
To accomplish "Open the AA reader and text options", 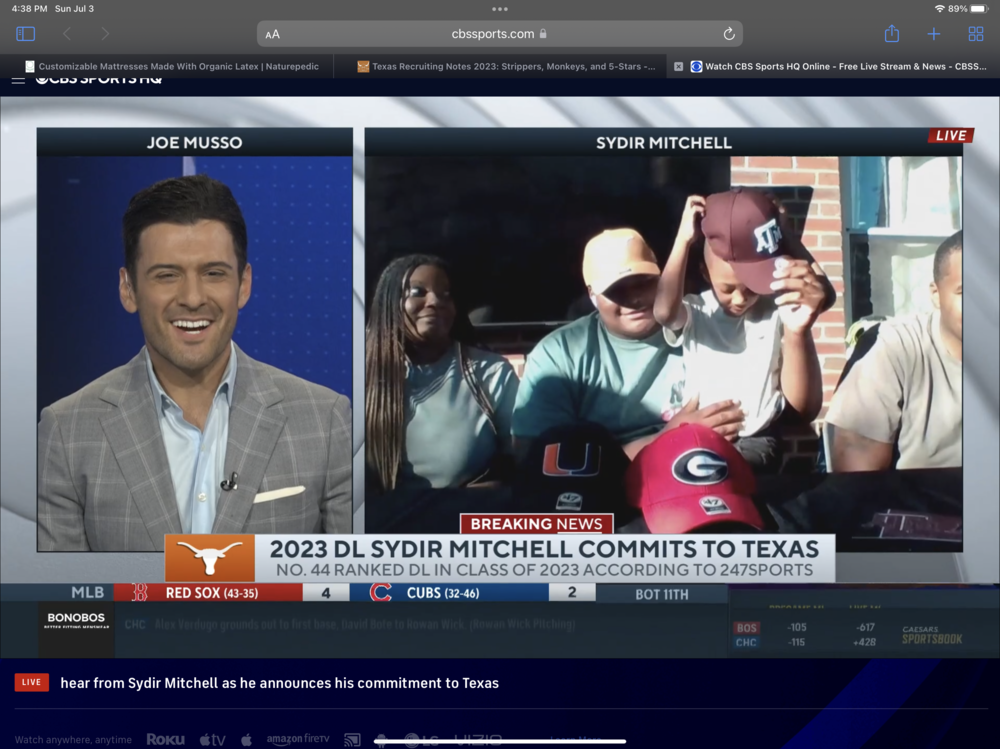I will point(272,34).
